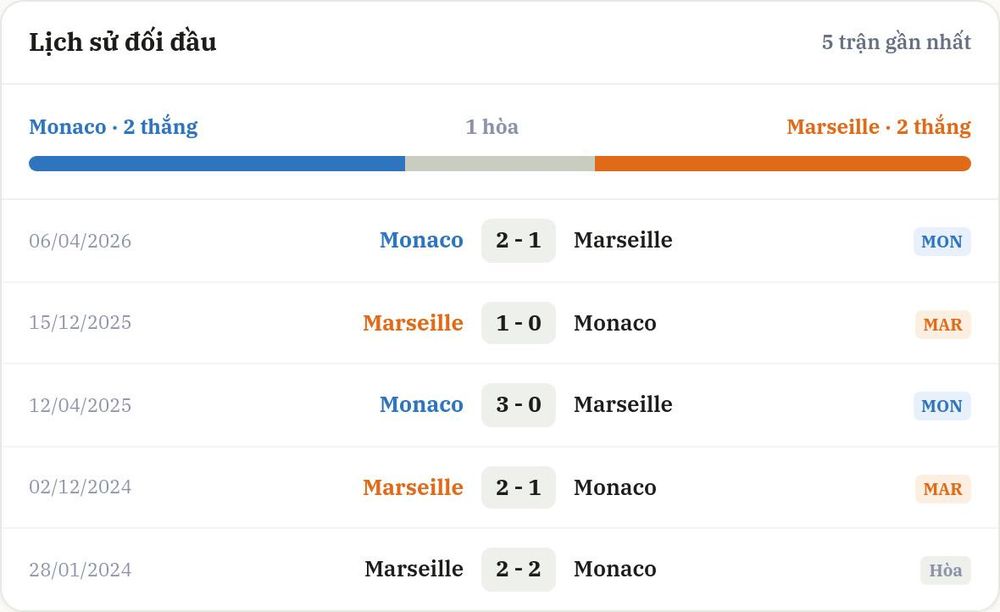Click the orange Marseille segment of the bar
Viewport: 1000px width, 612px height.
[783, 163]
